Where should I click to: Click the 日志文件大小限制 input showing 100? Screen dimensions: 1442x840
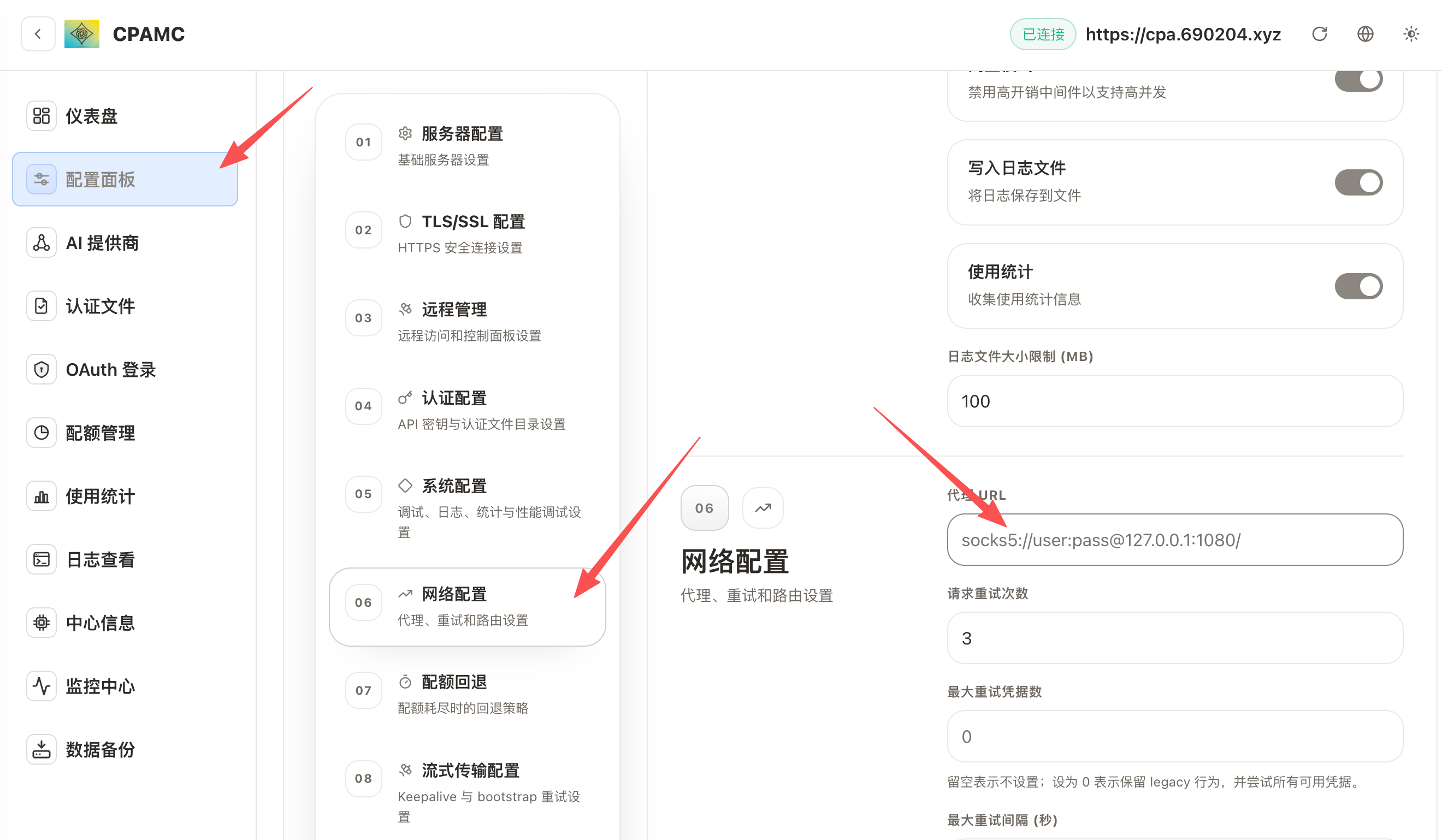[1175, 401]
